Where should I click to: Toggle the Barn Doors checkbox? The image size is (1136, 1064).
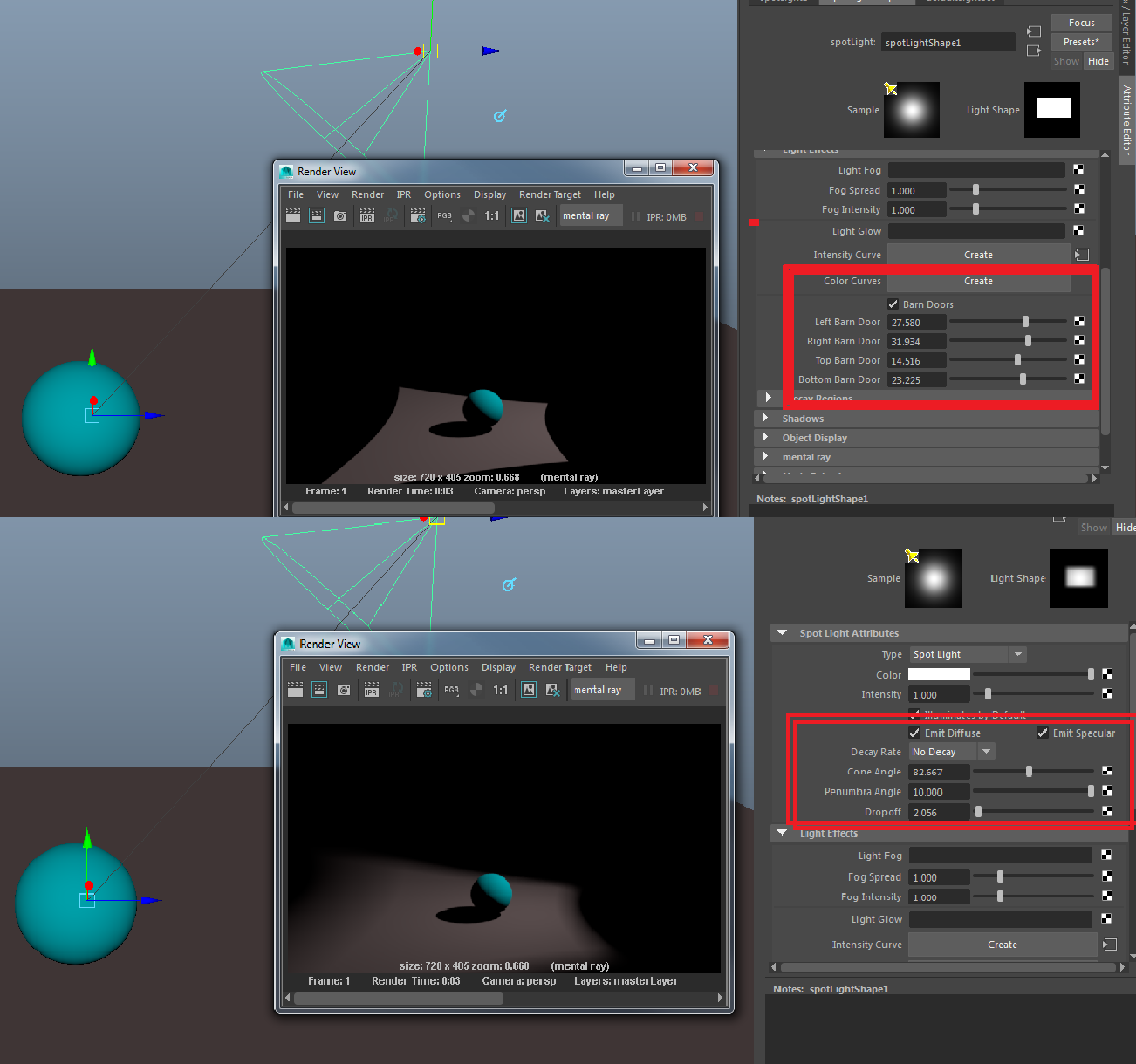[893, 304]
